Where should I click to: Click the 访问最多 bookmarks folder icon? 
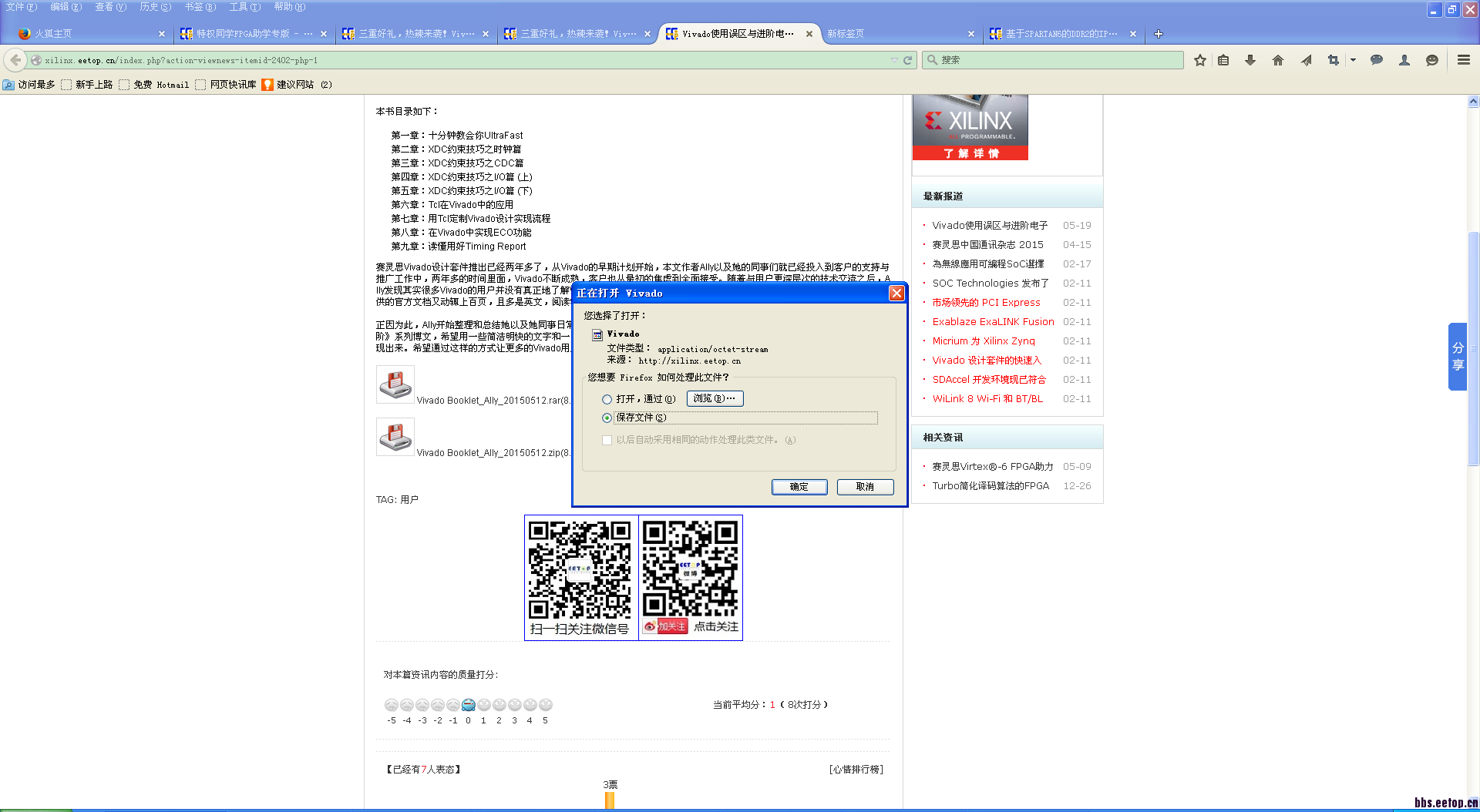point(8,85)
